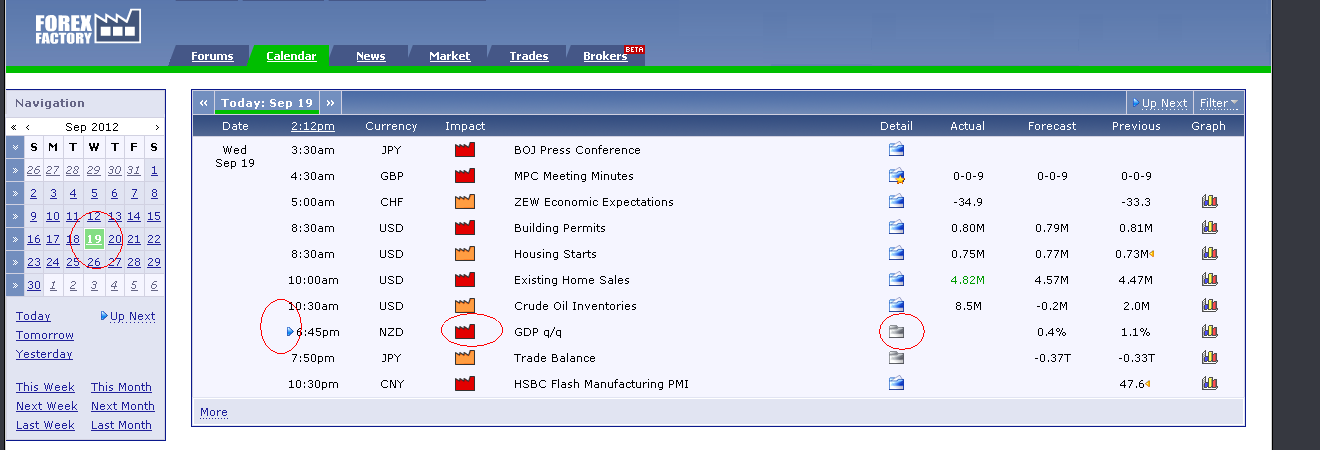
Task: Select the week row starting Sep 2
Action: (14, 193)
